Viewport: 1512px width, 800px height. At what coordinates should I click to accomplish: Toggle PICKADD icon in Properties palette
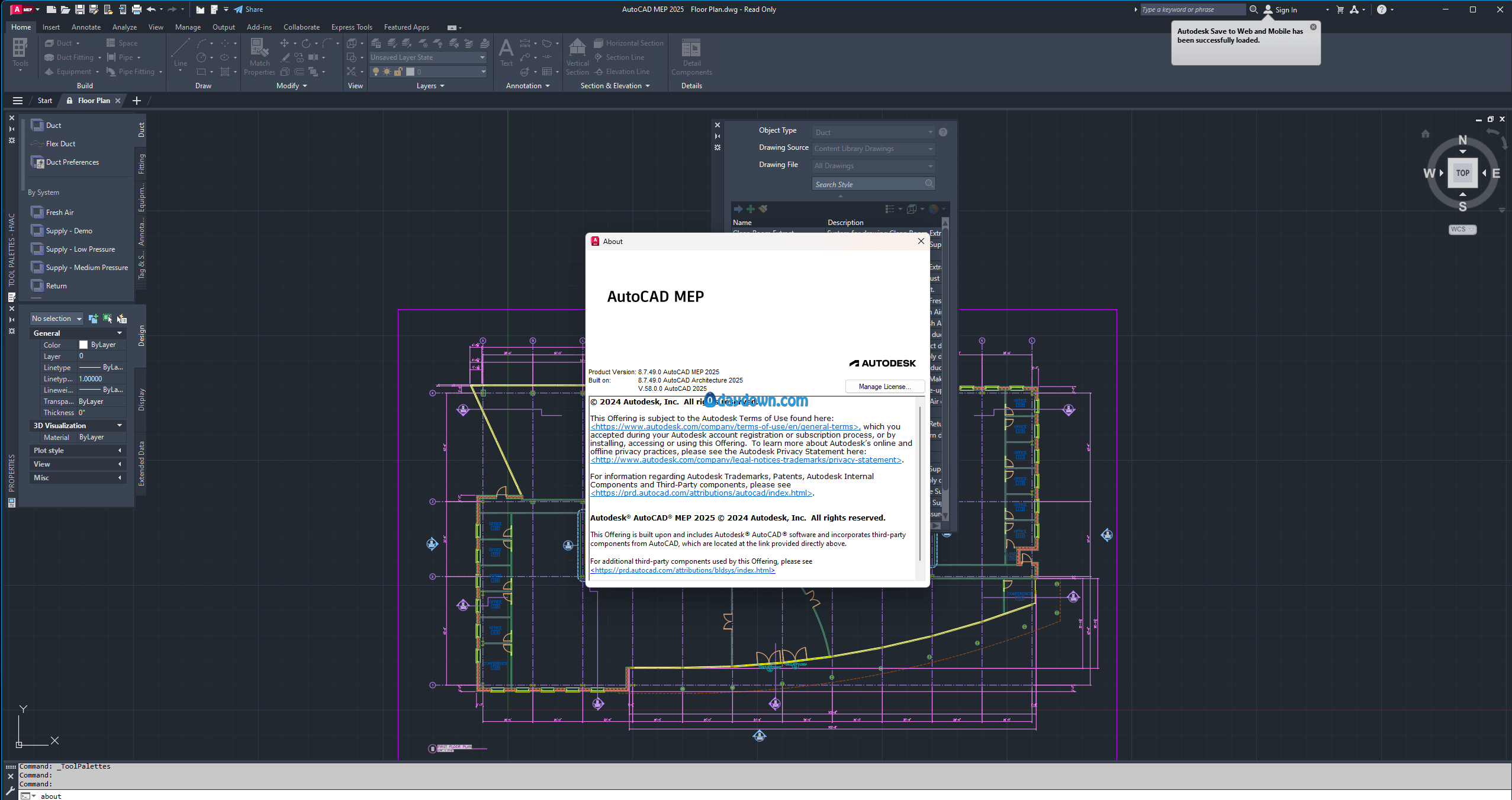tap(93, 319)
